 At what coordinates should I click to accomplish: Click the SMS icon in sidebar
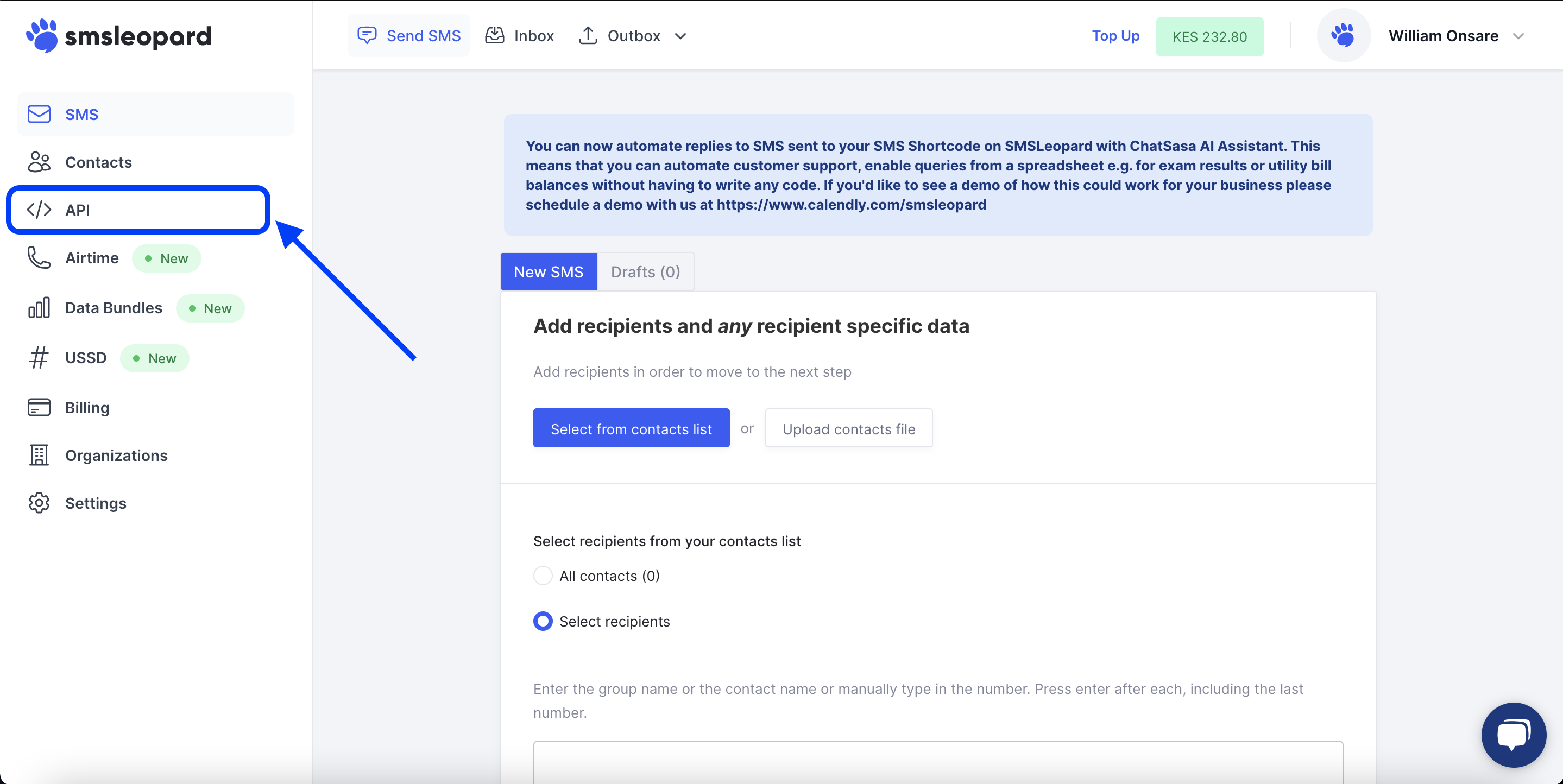point(40,113)
